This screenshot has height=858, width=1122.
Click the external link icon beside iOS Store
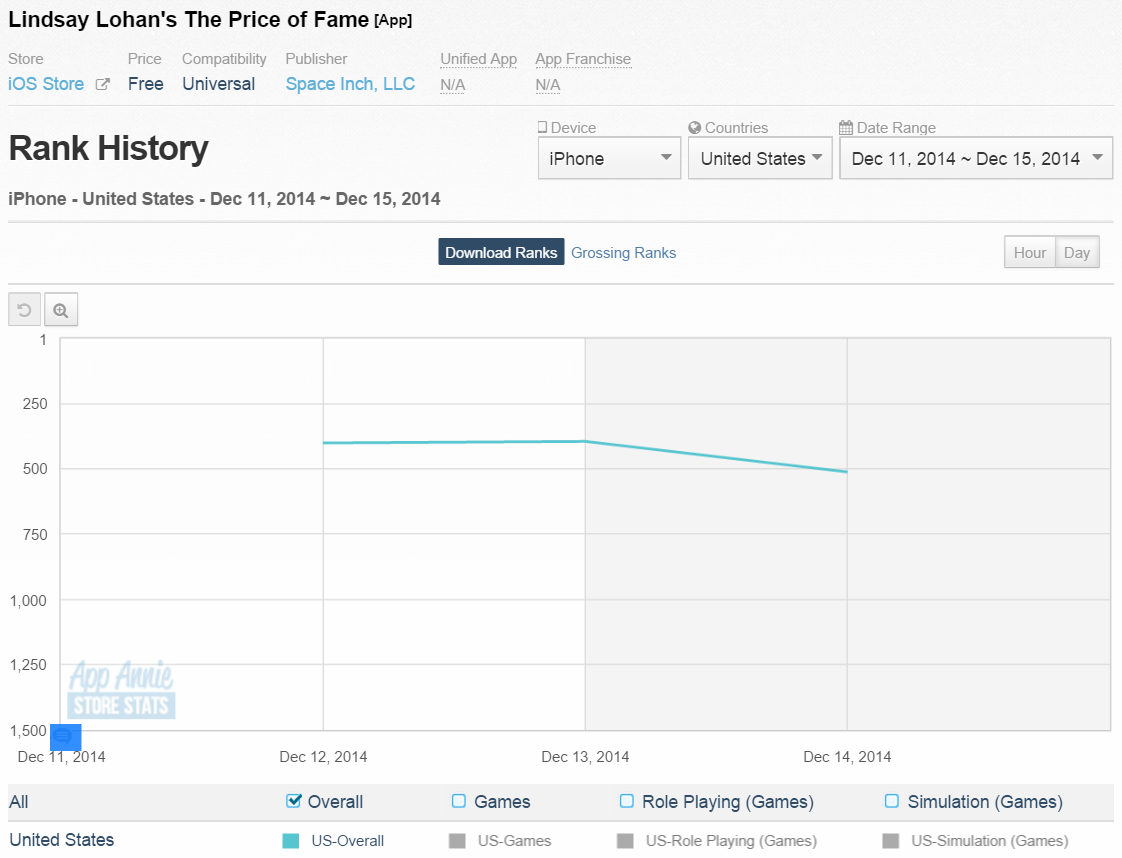pos(102,84)
